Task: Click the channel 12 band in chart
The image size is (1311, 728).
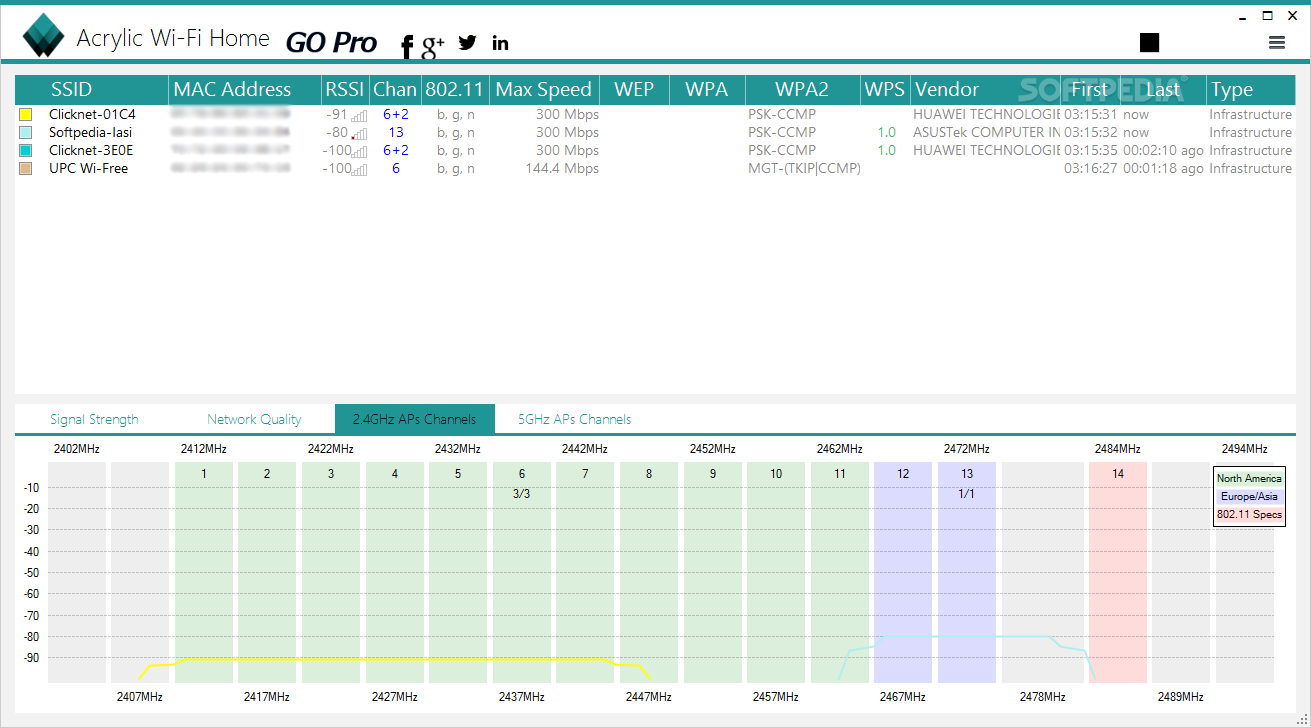Action: [x=903, y=572]
